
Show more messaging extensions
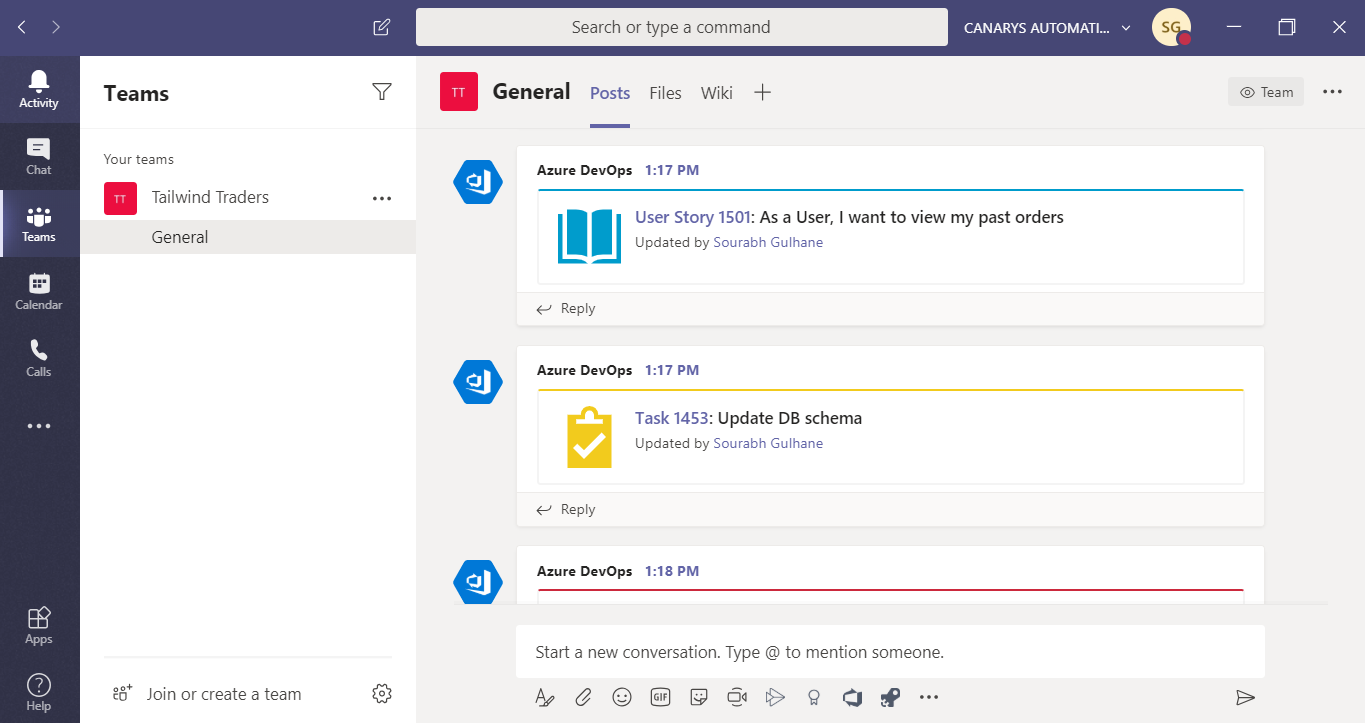coord(929,697)
